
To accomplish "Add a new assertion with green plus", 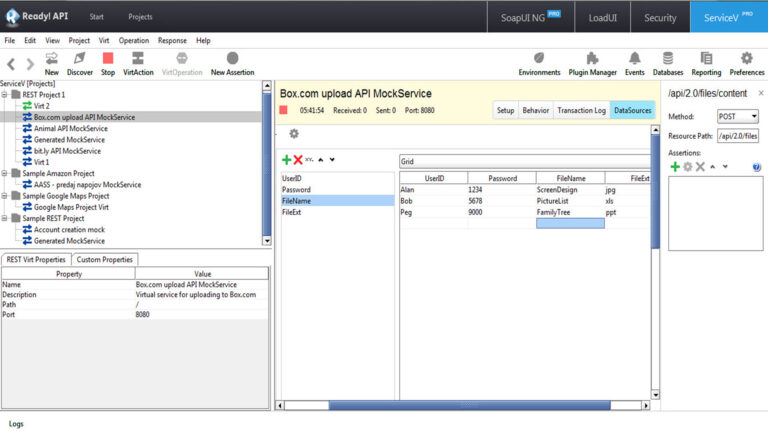I will 675,167.
